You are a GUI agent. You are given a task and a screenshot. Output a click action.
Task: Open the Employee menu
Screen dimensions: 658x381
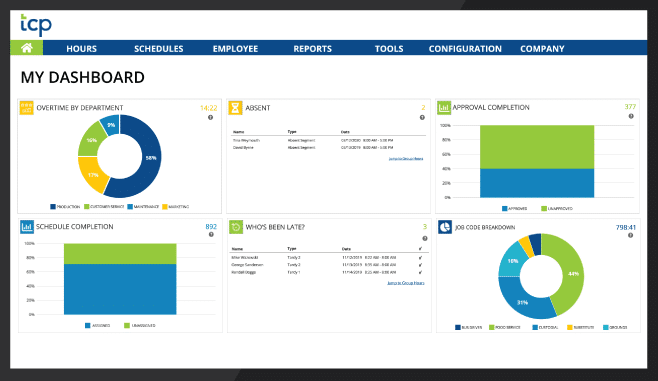point(235,49)
